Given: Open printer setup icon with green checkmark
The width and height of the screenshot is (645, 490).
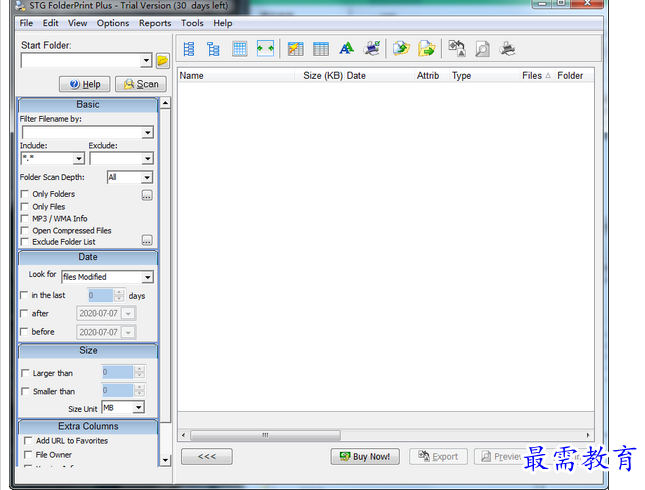Looking at the screenshot, I should 371,49.
